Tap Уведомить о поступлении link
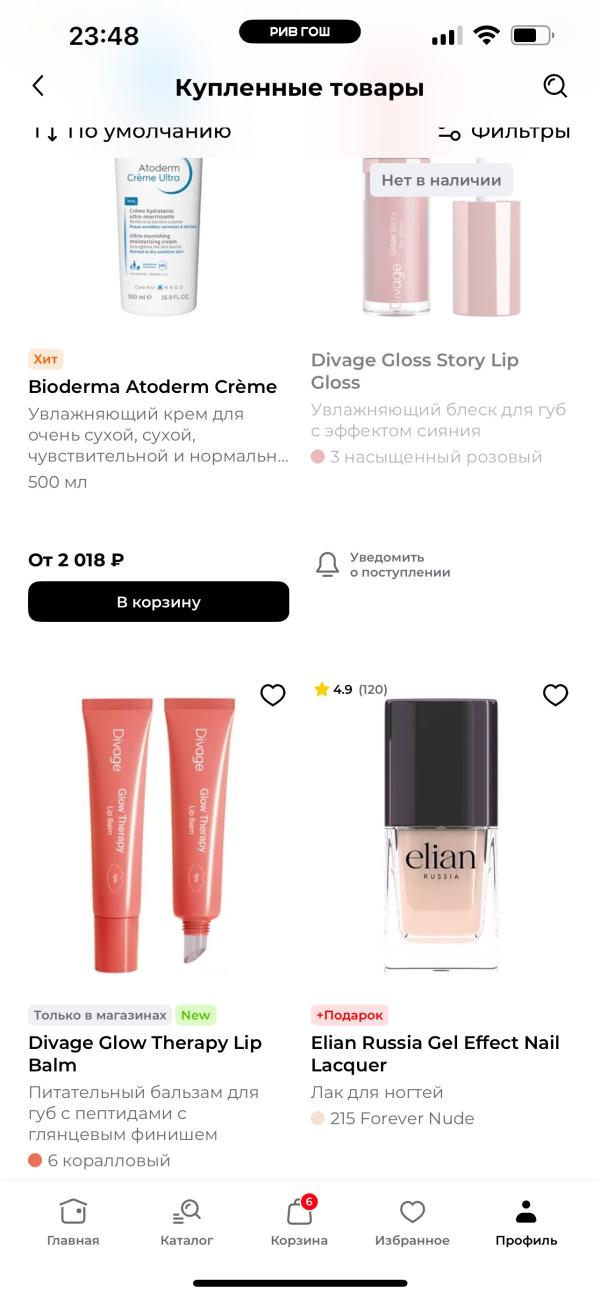 (x=400, y=565)
